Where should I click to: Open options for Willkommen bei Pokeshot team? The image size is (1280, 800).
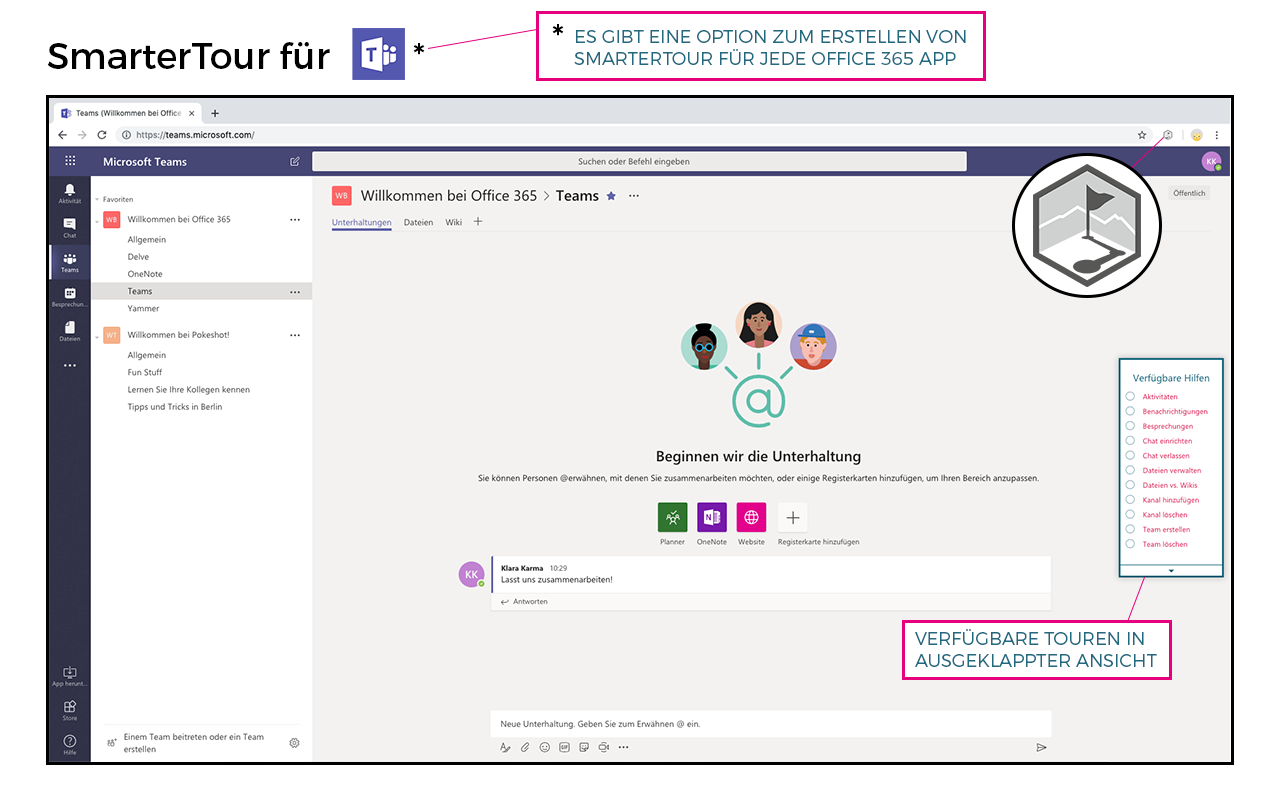295,335
